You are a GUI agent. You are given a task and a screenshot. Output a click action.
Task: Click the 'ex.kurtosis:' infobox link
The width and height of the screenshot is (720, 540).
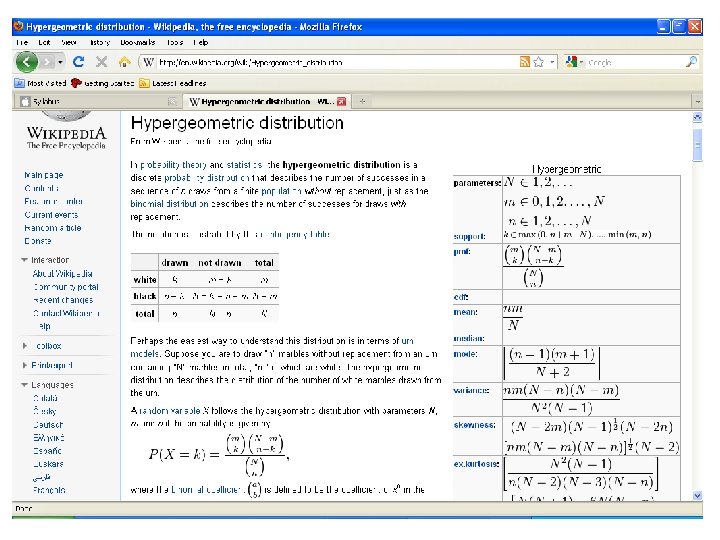(x=476, y=464)
